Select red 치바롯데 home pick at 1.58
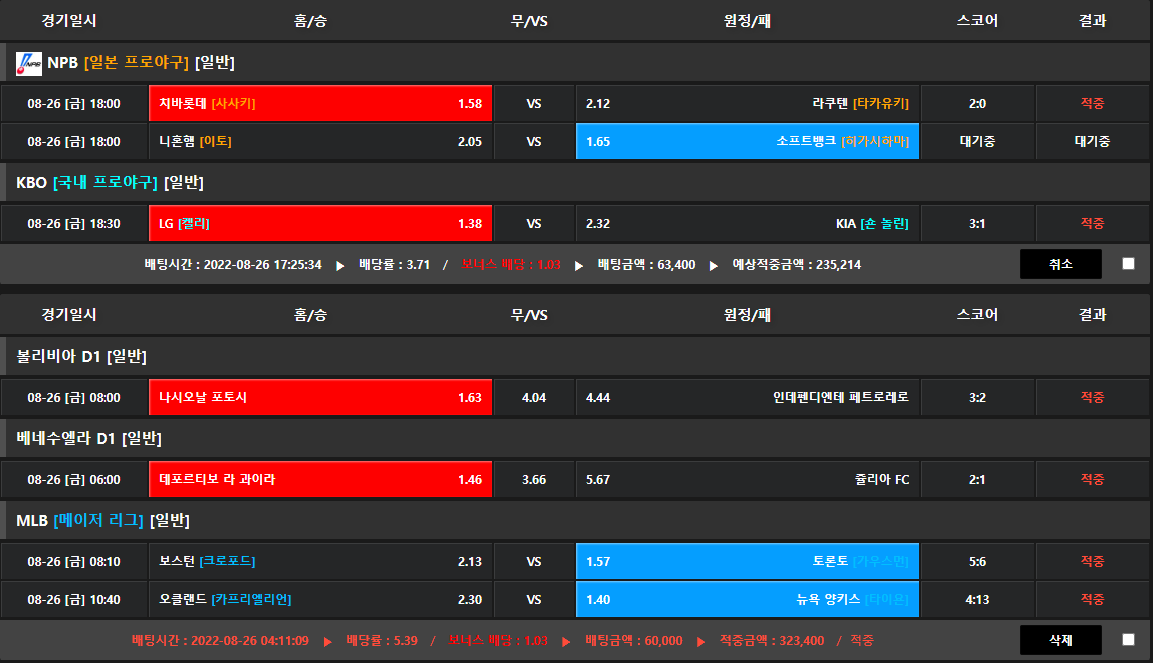 [x=320, y=103]
